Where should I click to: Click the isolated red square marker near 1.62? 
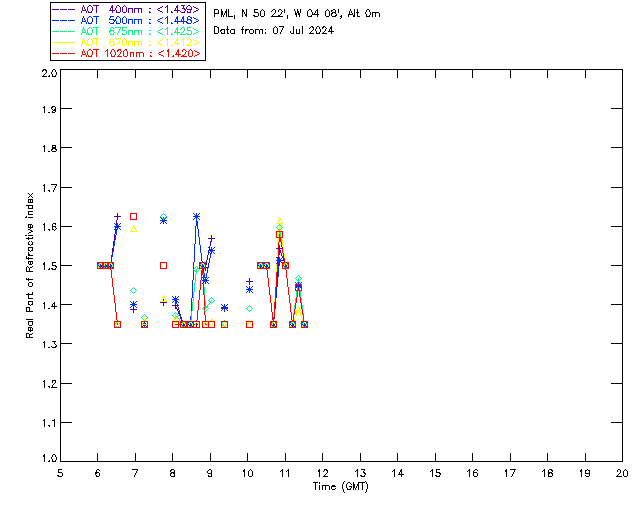pyautogui.click(x=133, y=217)
